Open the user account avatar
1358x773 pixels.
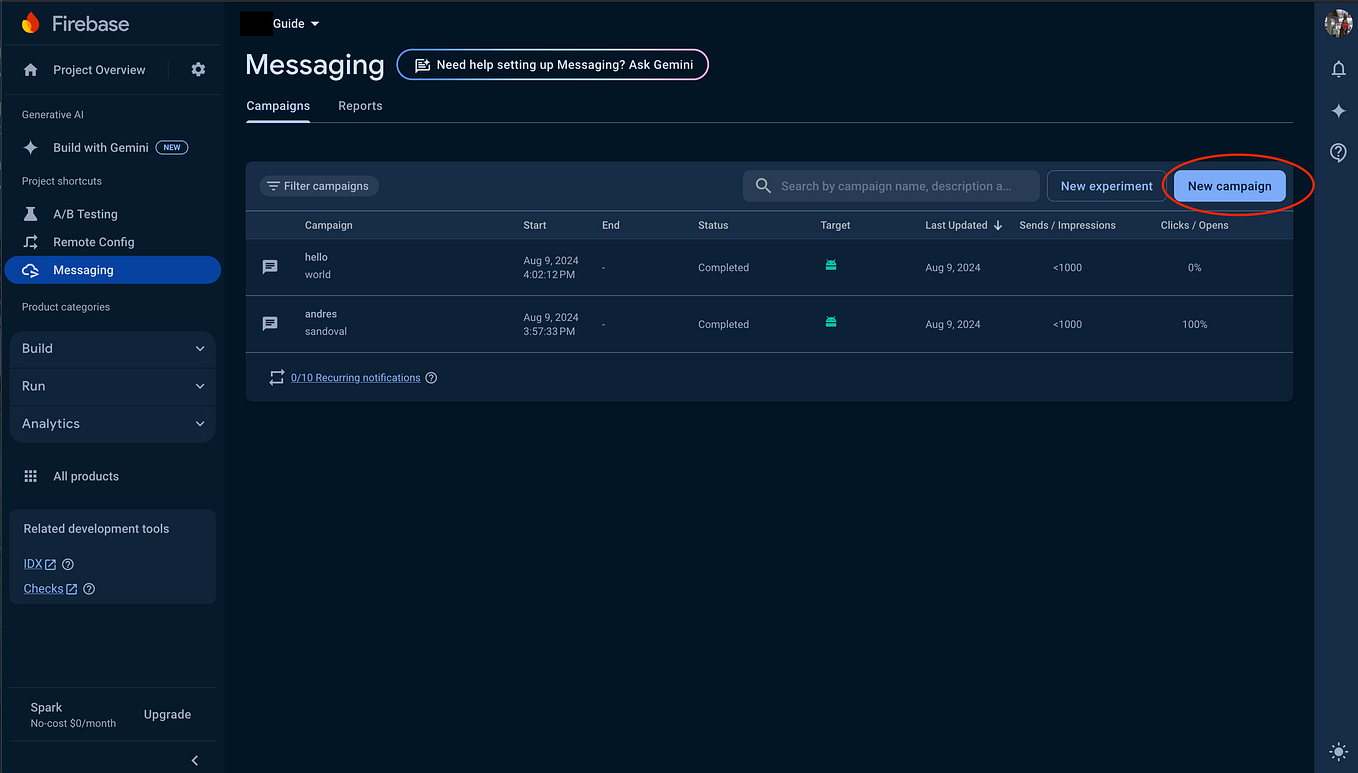[1338, 24]
